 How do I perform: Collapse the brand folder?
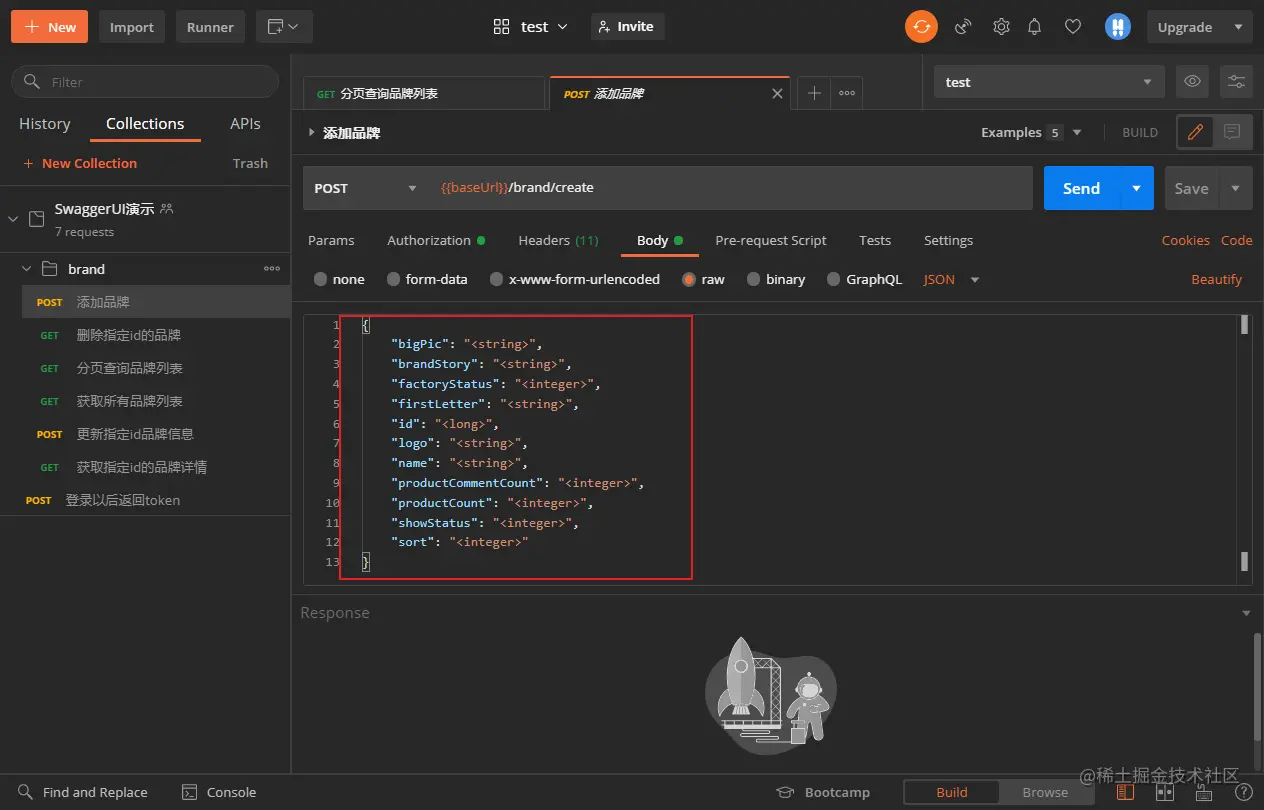pyautogui.click(x=28, y=269)
